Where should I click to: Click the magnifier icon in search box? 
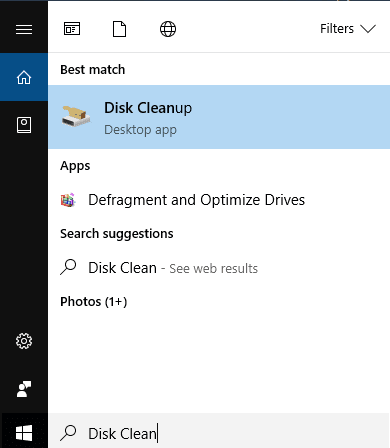pyautogui.click(x=68, y=433)
